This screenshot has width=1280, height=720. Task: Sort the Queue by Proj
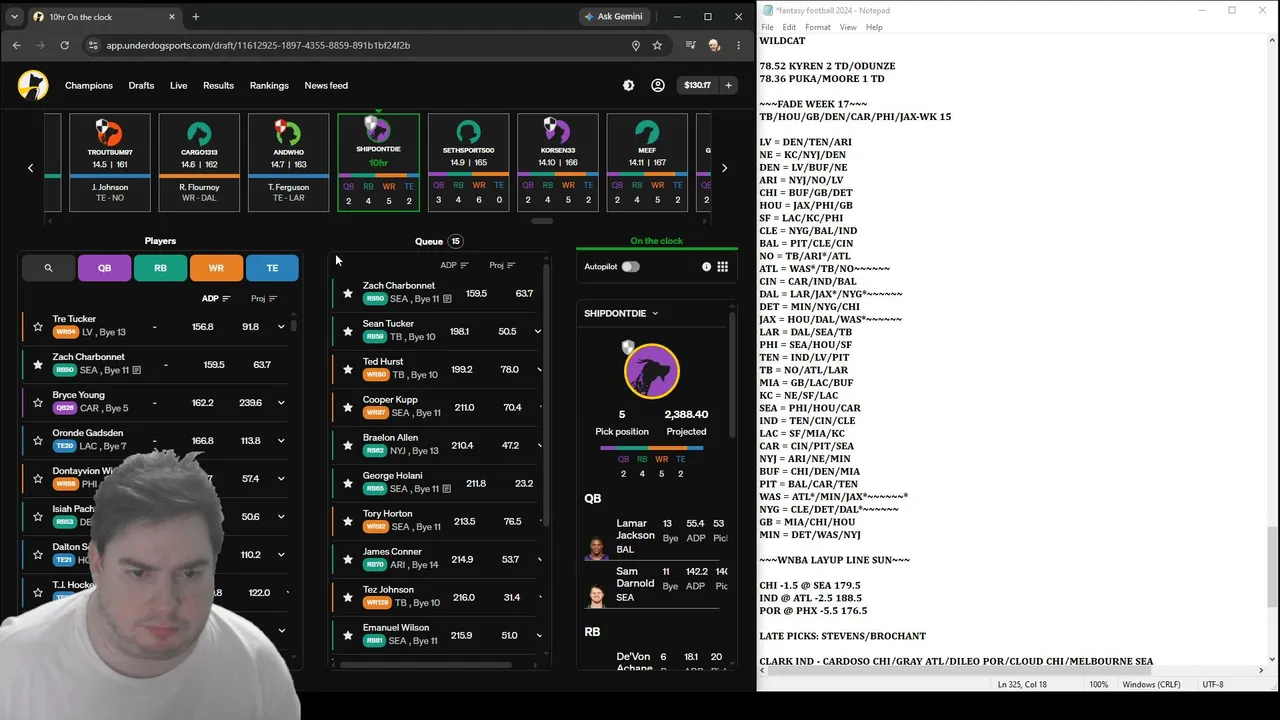pos(502,265)
